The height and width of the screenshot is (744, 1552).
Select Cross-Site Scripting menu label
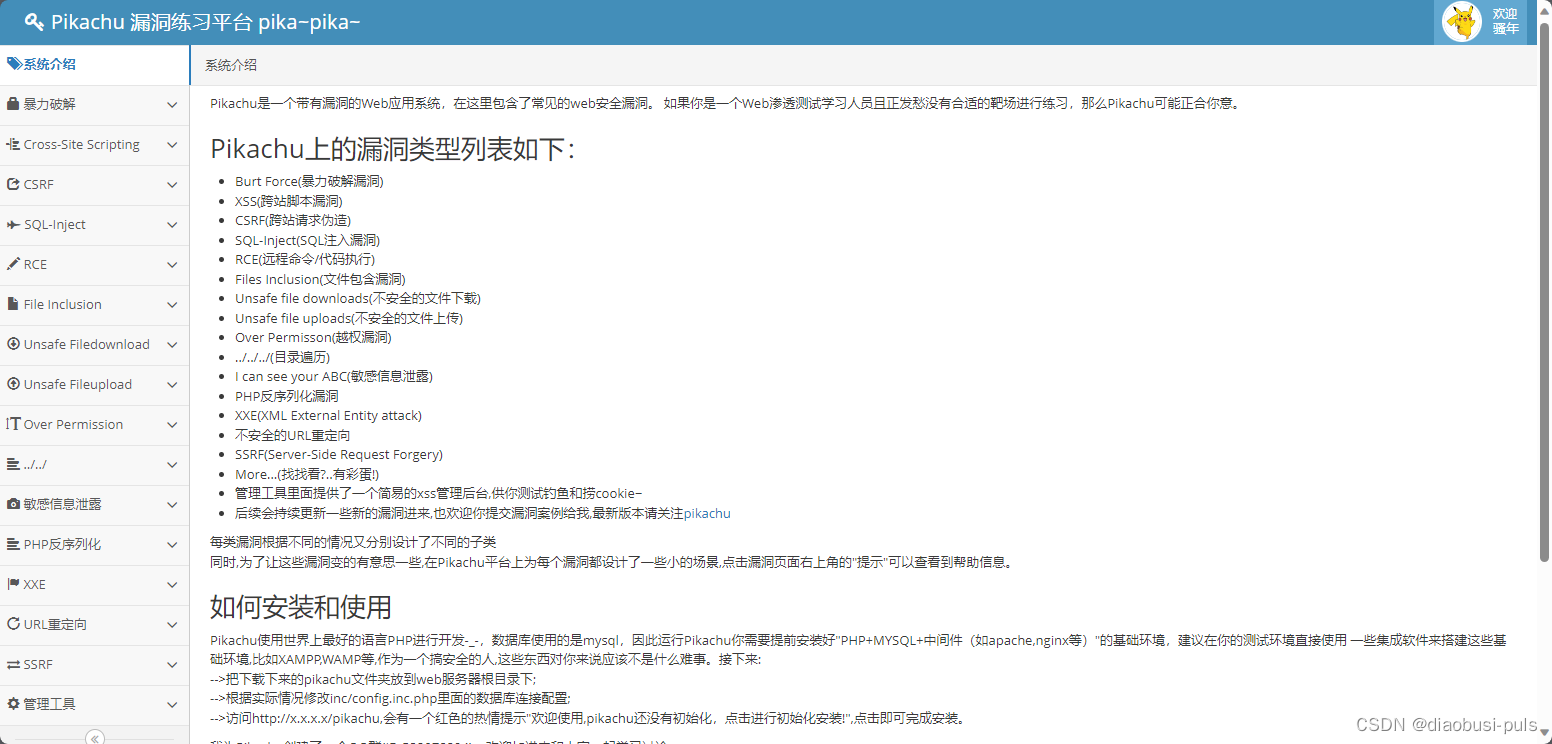point(82,144)
